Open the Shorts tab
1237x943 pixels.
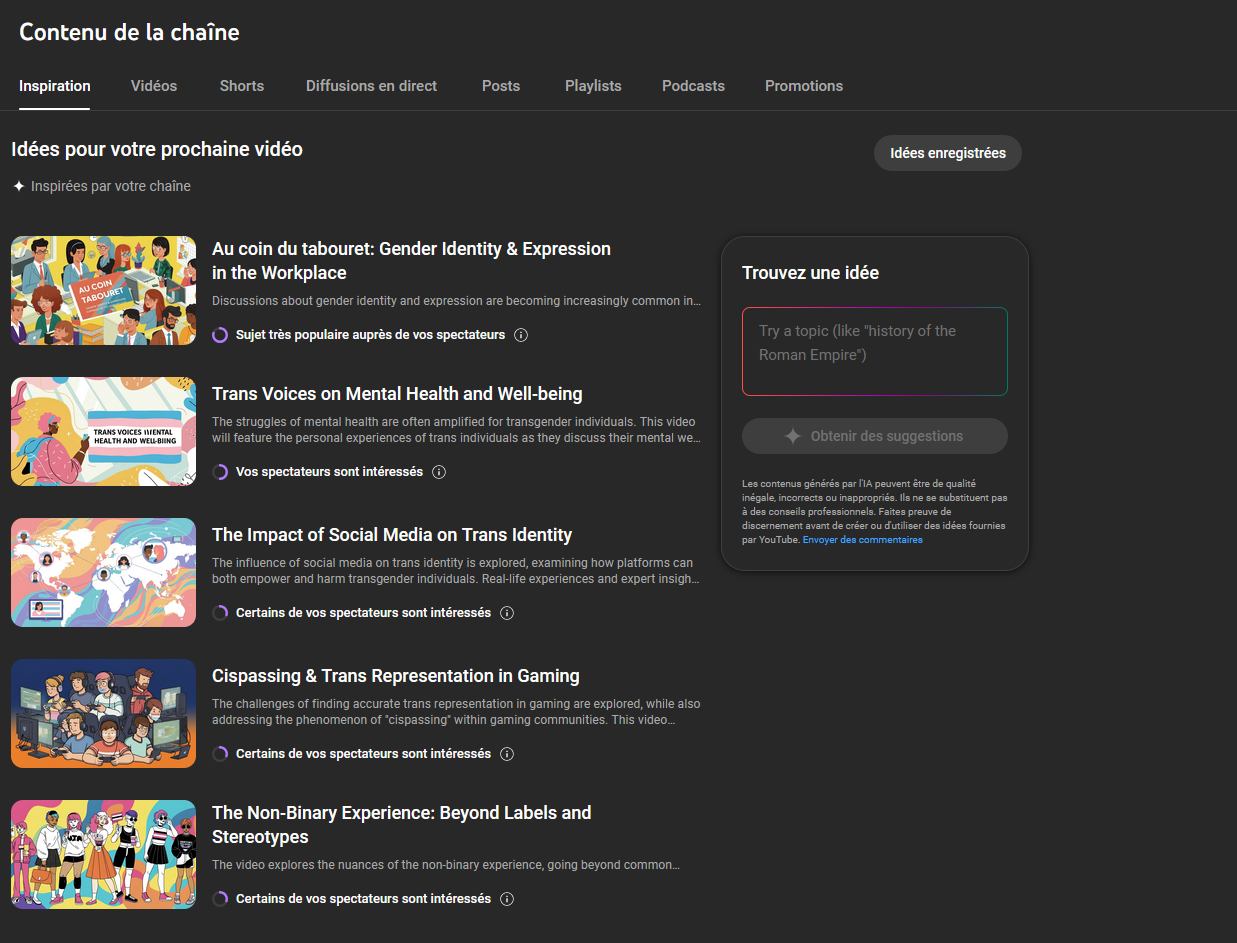coord(242,86)
